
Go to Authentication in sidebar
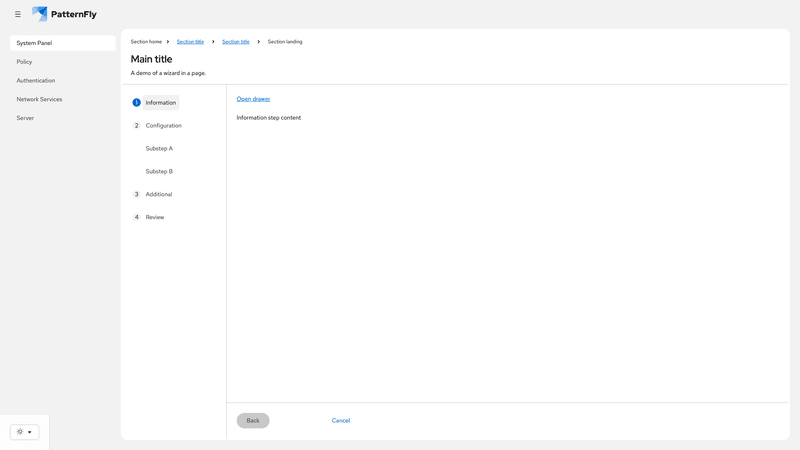63,81
